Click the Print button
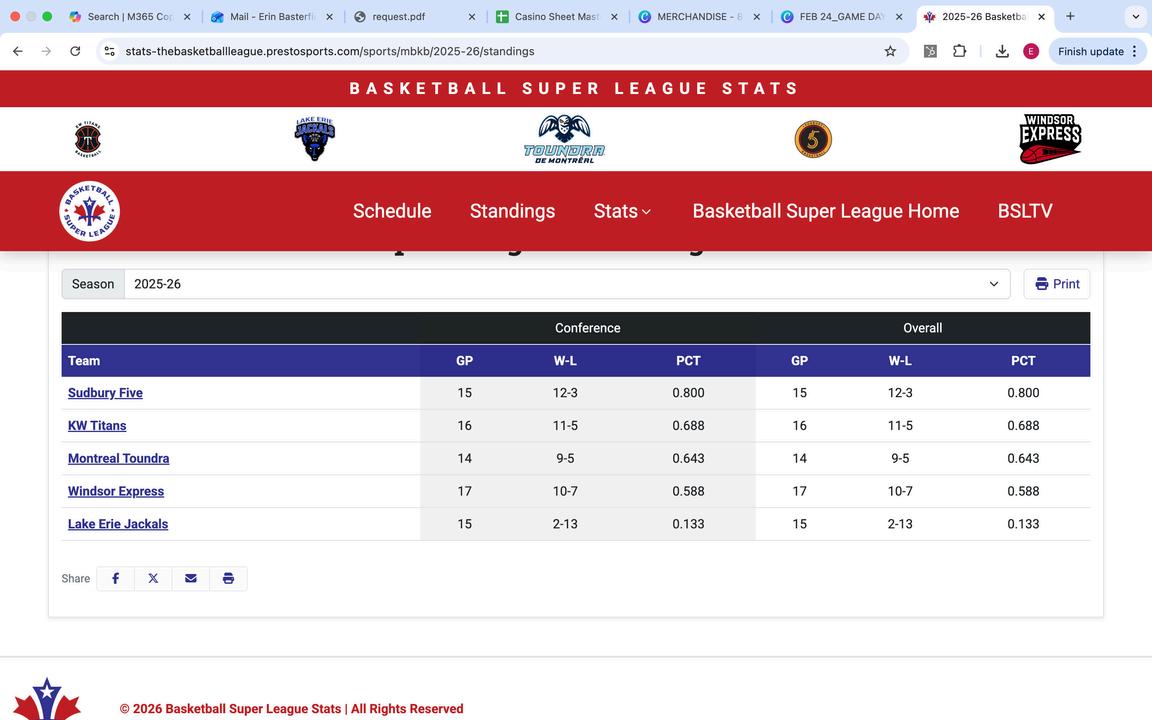This screenshot has height=720, width=1152. point(1056,284)
